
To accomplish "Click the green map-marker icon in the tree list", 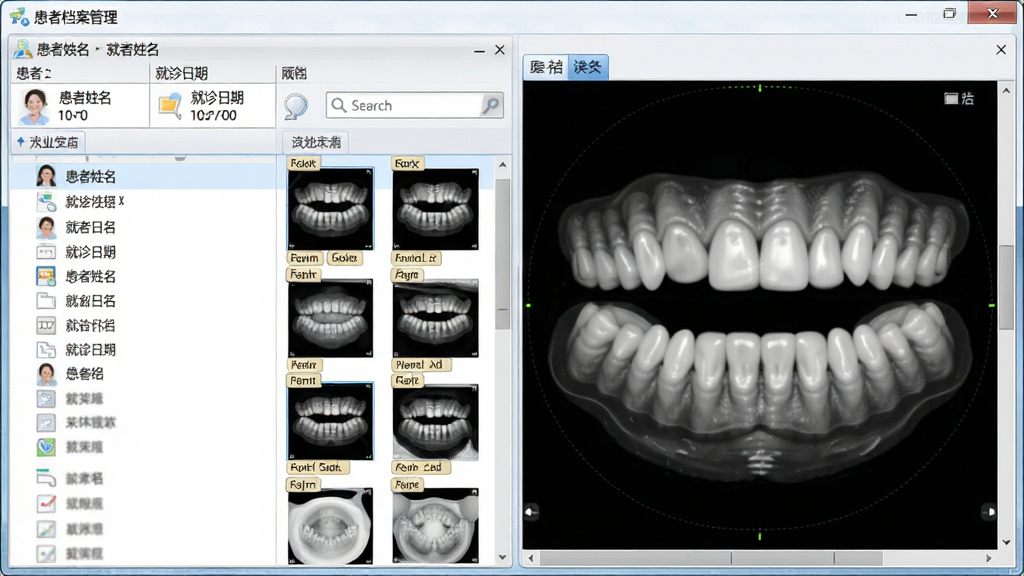I will [x=46, y=447].
